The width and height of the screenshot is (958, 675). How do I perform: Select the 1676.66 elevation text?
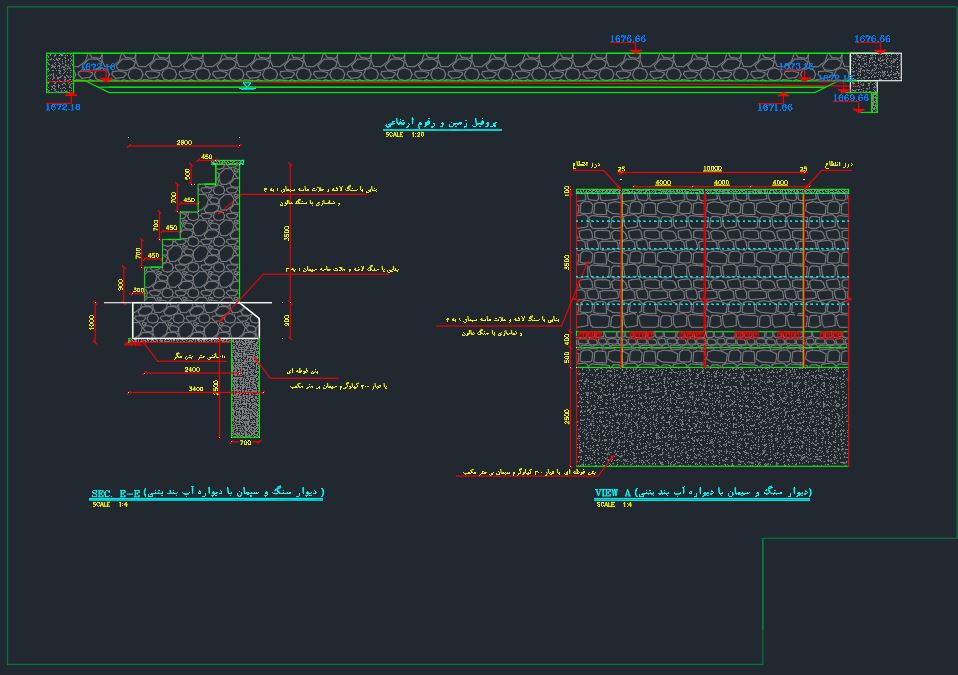(x=871, y=39)
